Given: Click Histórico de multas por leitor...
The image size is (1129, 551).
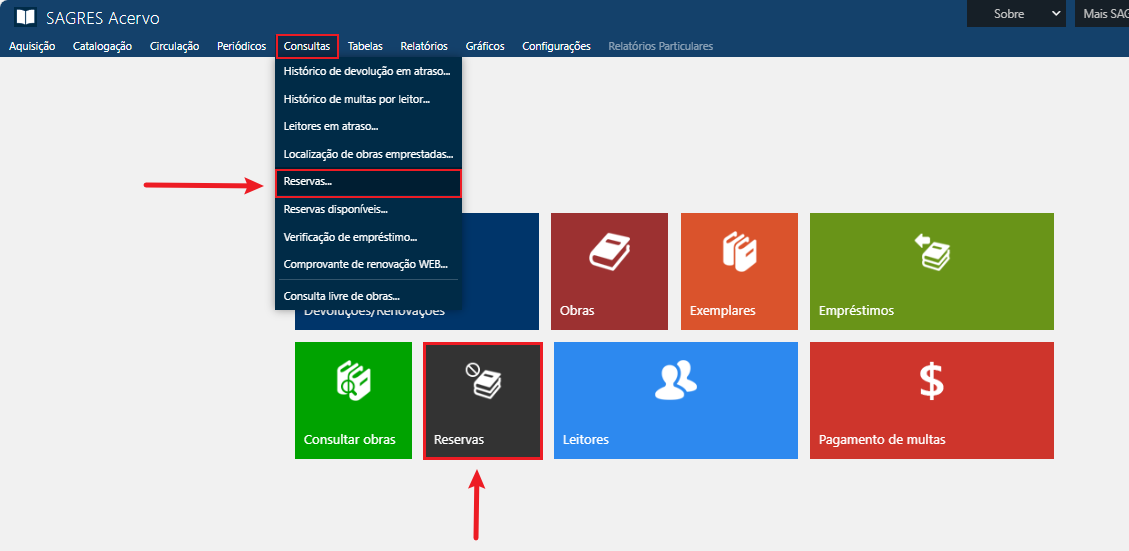Looking at the screenshot, I should coord(356,99).
